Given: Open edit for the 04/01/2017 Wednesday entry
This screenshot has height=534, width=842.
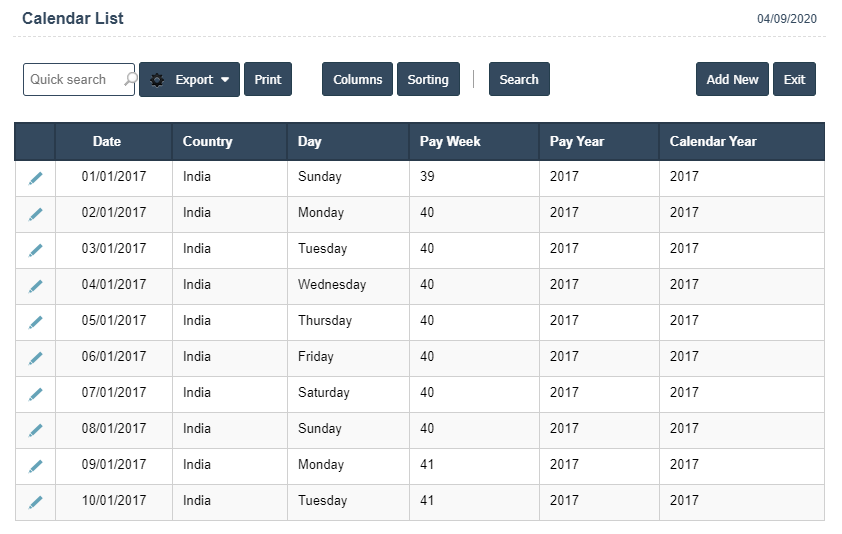Looking at the screenshot, I should pos(35,286).
